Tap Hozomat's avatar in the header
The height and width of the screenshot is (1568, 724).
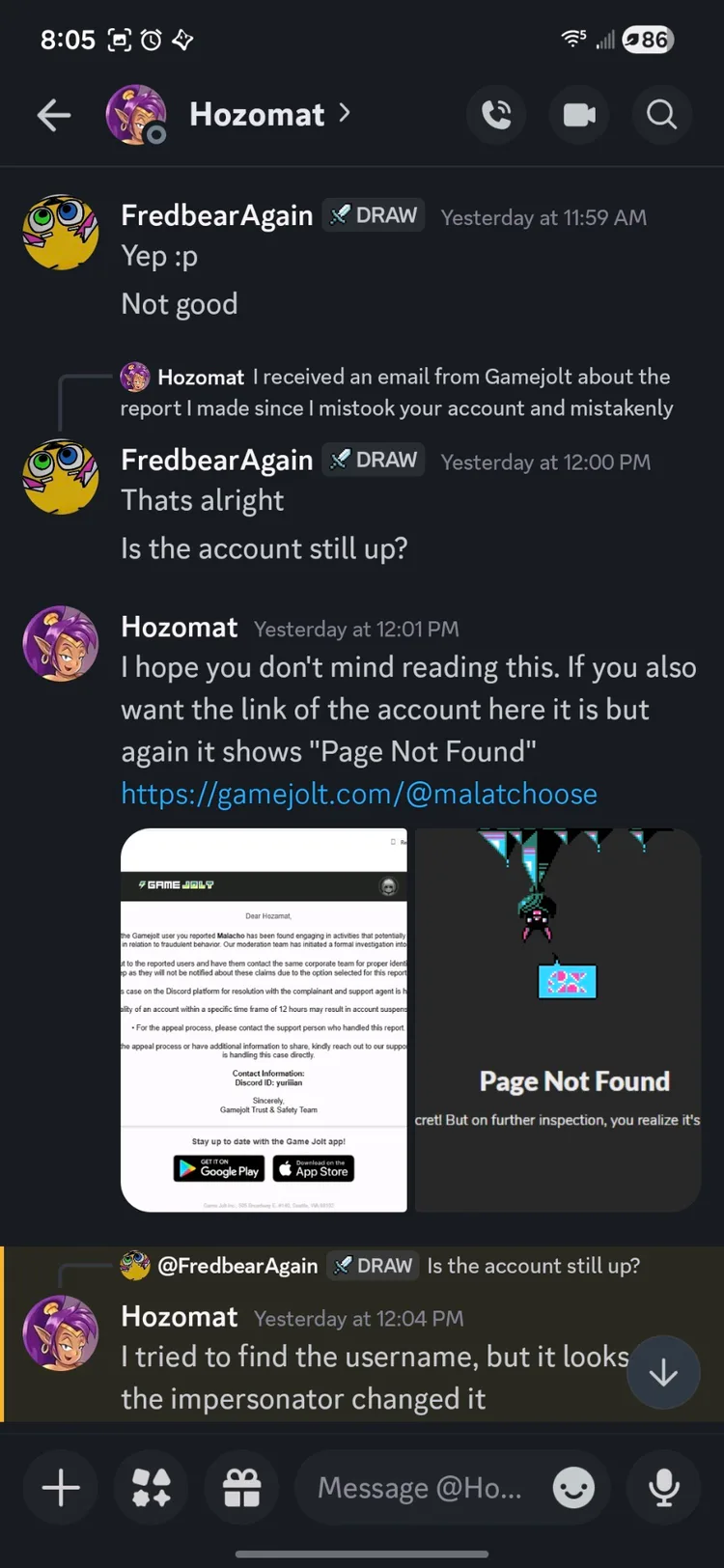tap(135, 115)
